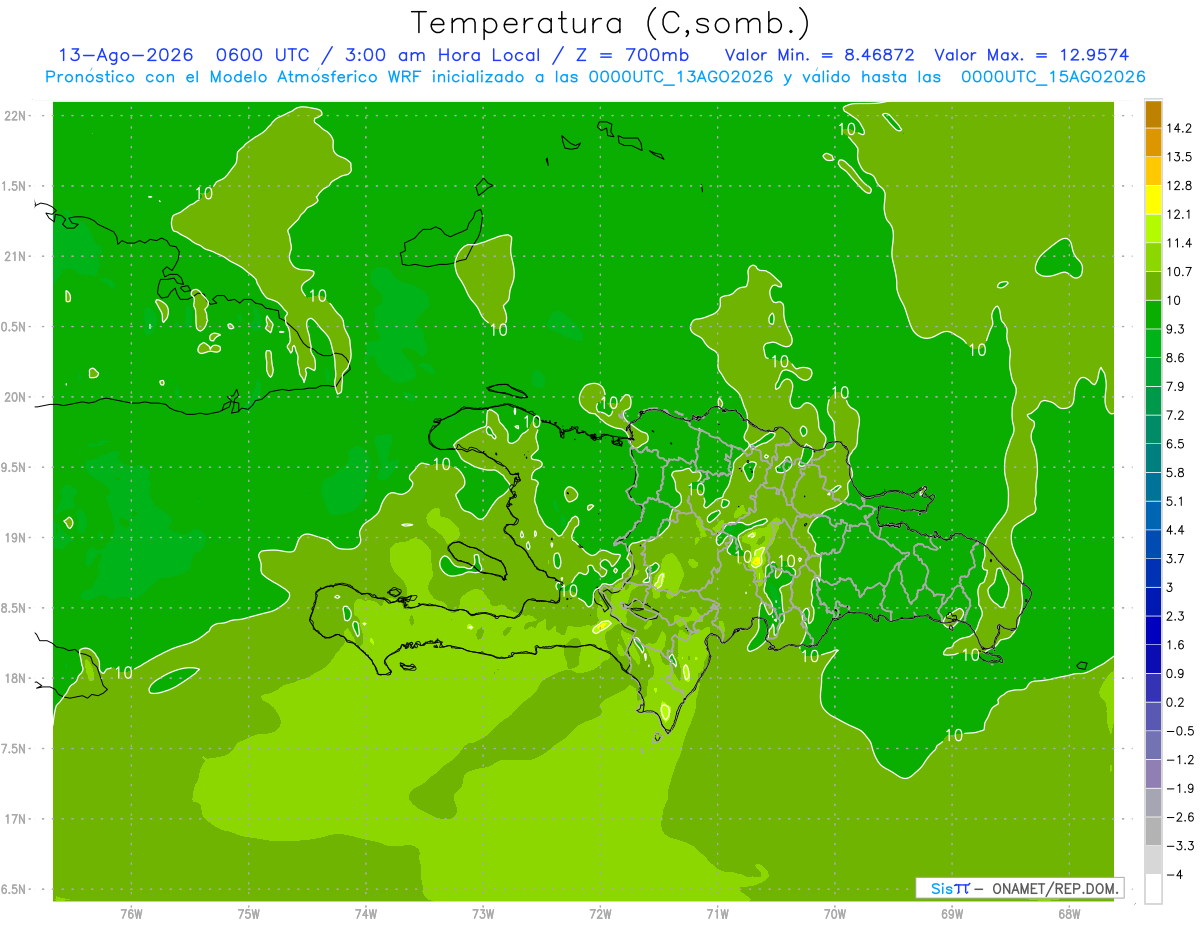Click the purple legend swatch between -1.9 and -1.2
This screenshot has height=927, width=1200.
coord(1153,774)
